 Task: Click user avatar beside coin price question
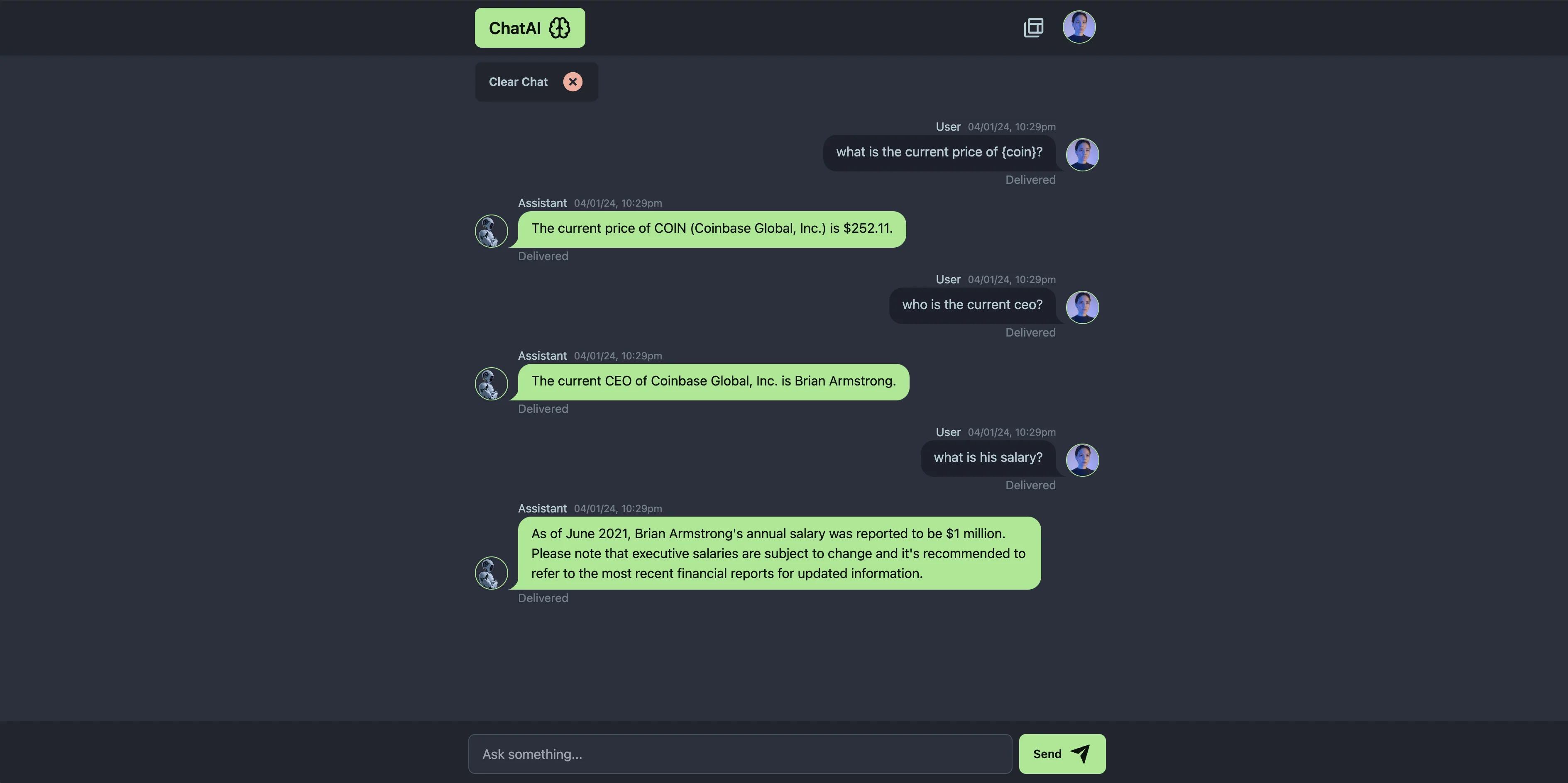coord(1081,154)
